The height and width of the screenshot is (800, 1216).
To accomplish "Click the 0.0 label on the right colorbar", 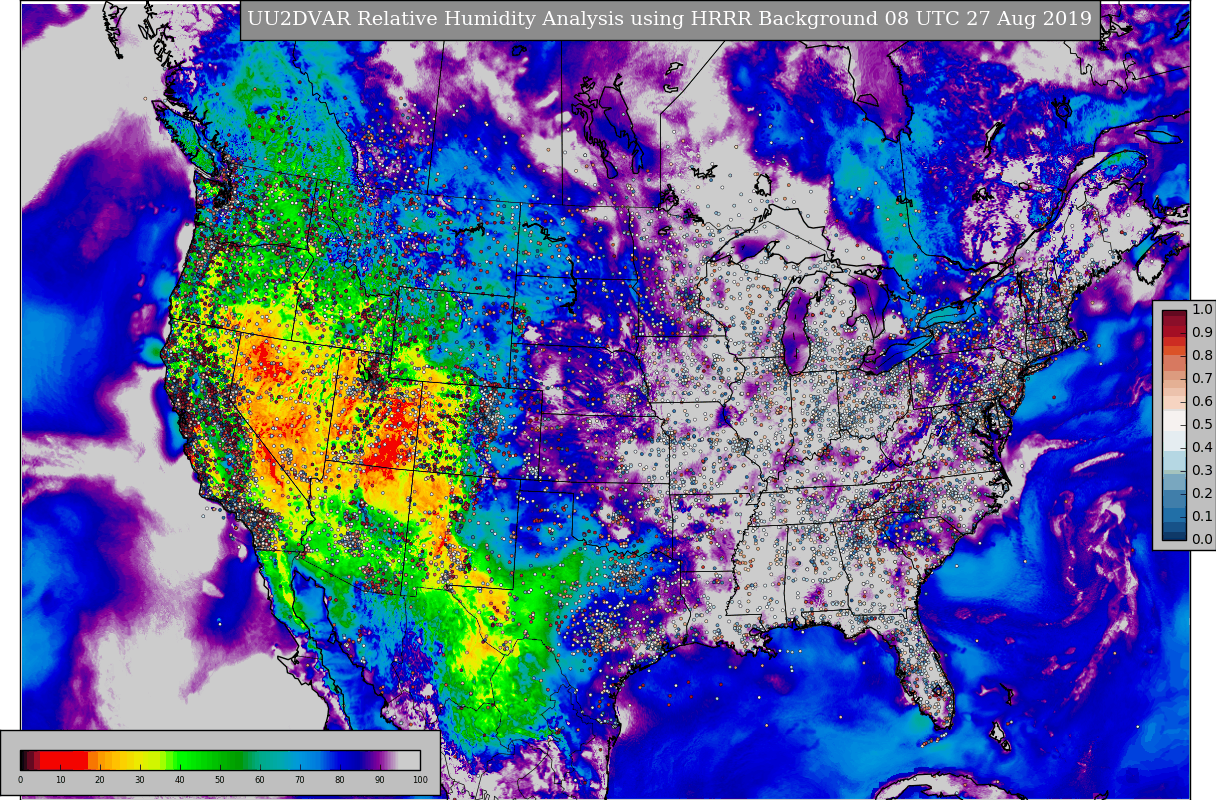I will pyautogui.click(x=1202, y=540).
